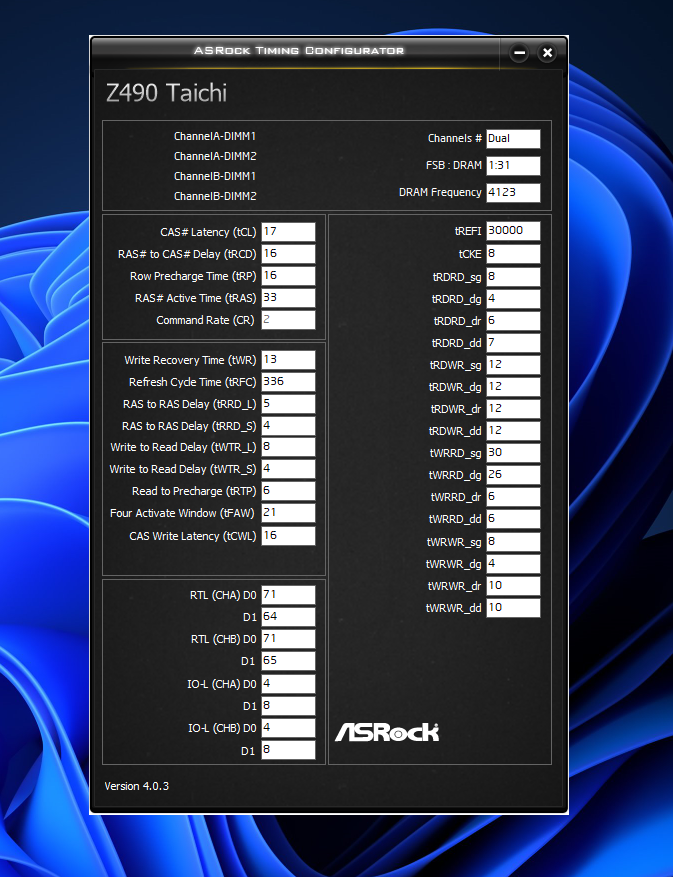This screenshot has height=877, width=673.
Task: Click the ChannelA-DIMM1 label
Action: tap(215, 136)
